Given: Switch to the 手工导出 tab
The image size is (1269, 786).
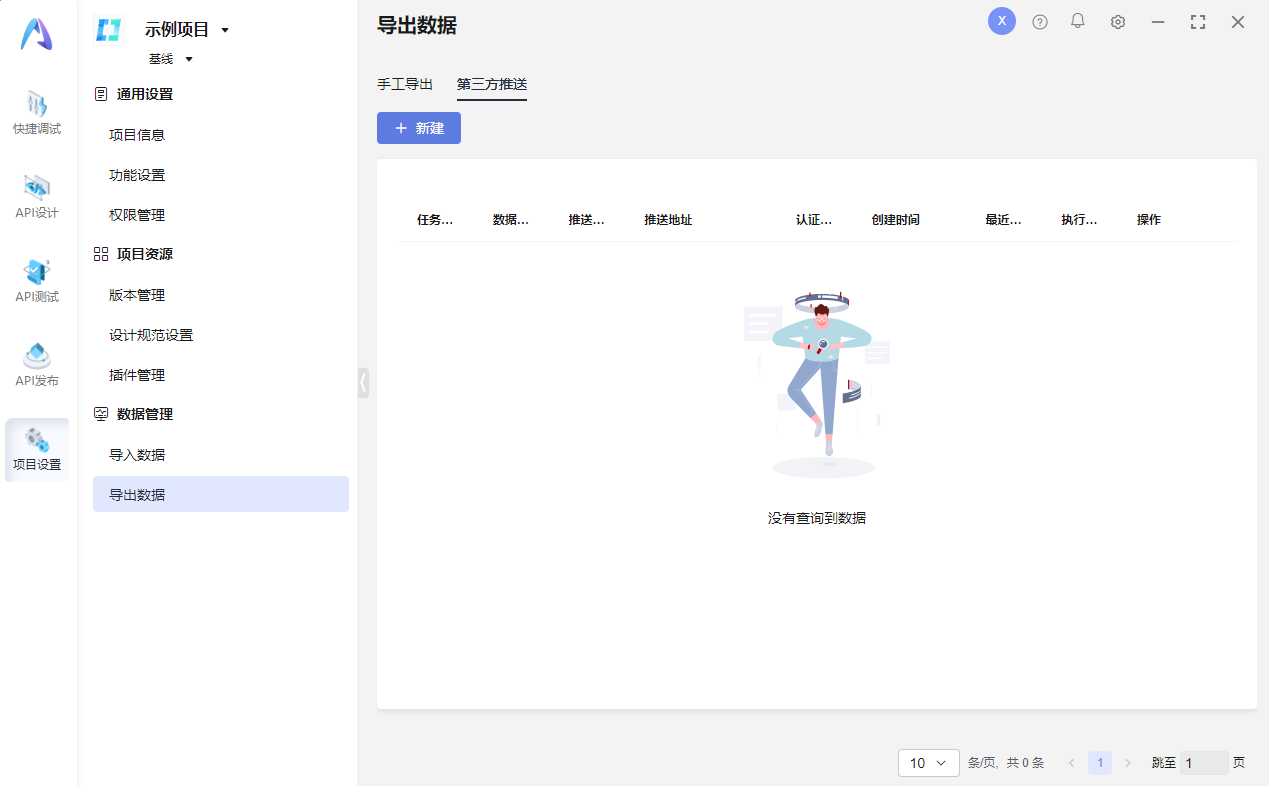Looking at the screenshot, I should click(405, 84).
